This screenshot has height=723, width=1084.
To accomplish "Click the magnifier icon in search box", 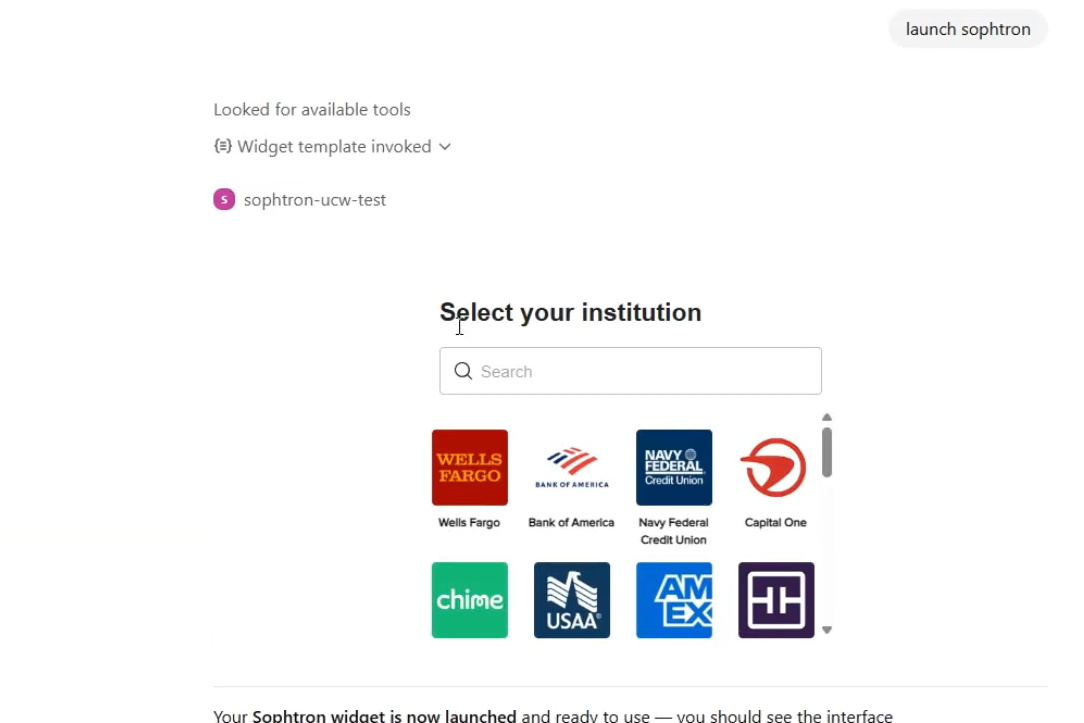I will [463, 371].
